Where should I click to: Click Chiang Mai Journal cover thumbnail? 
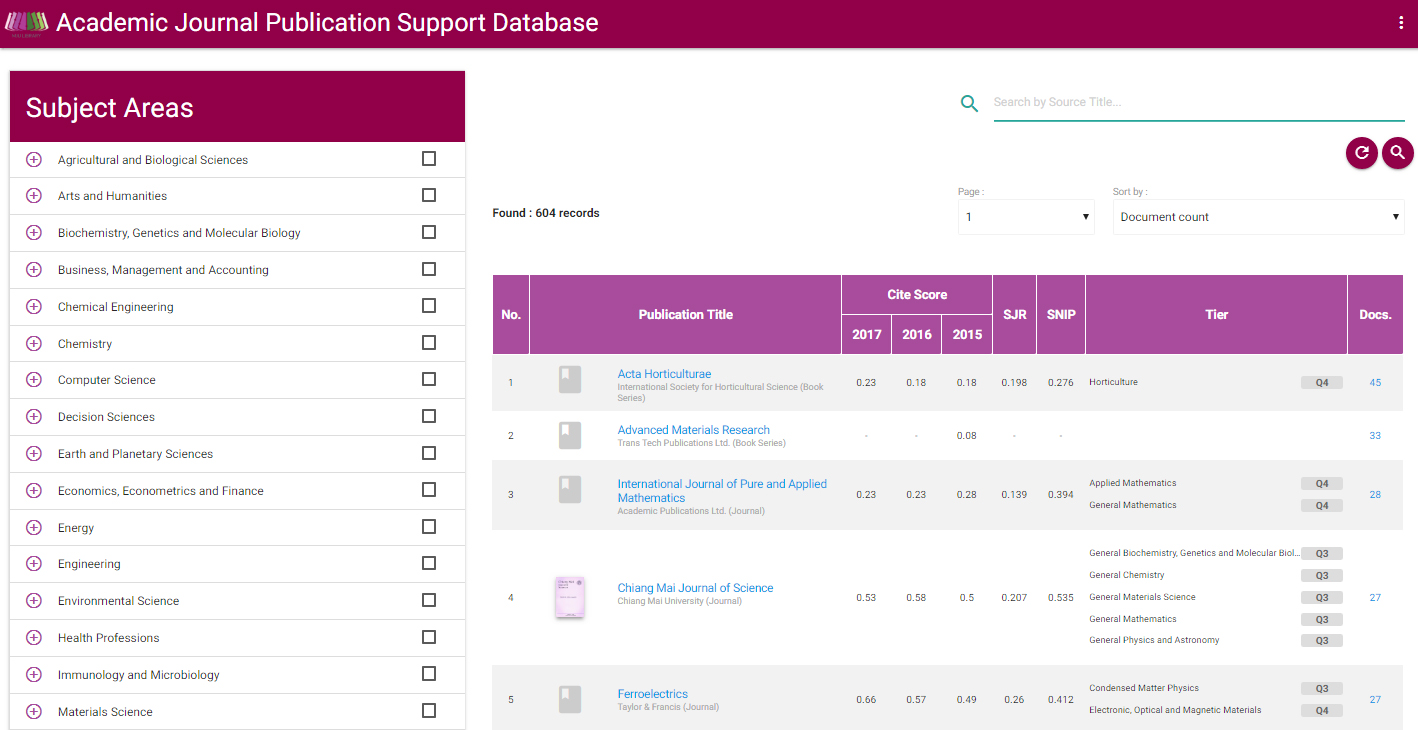tap(569, 597)
